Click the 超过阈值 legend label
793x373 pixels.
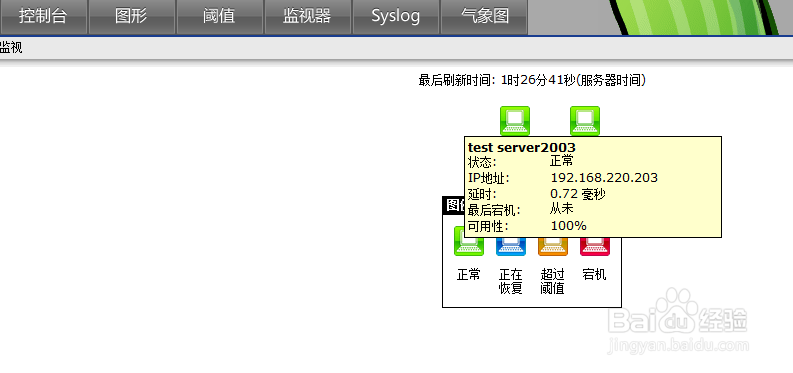pos(553,282)
